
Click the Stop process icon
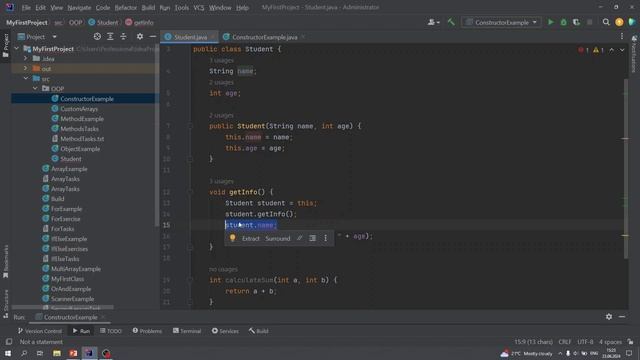pyautogui.click(x=589, y=22)
